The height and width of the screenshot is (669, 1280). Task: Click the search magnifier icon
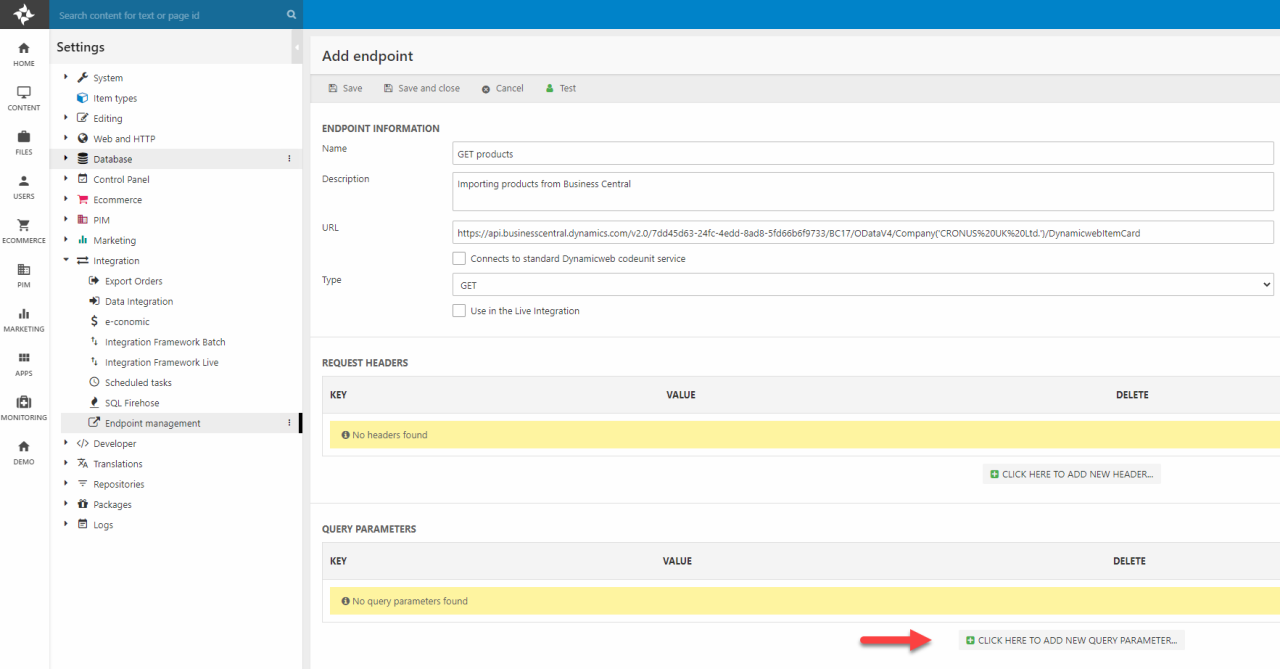click(291, 15)
